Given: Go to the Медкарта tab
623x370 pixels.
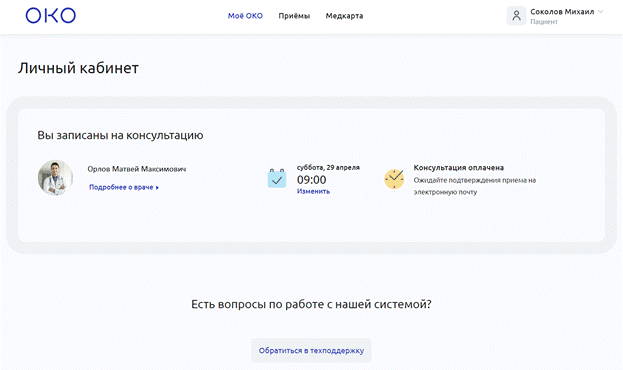Looking at the screenshot, I should (x=344, y=16).
